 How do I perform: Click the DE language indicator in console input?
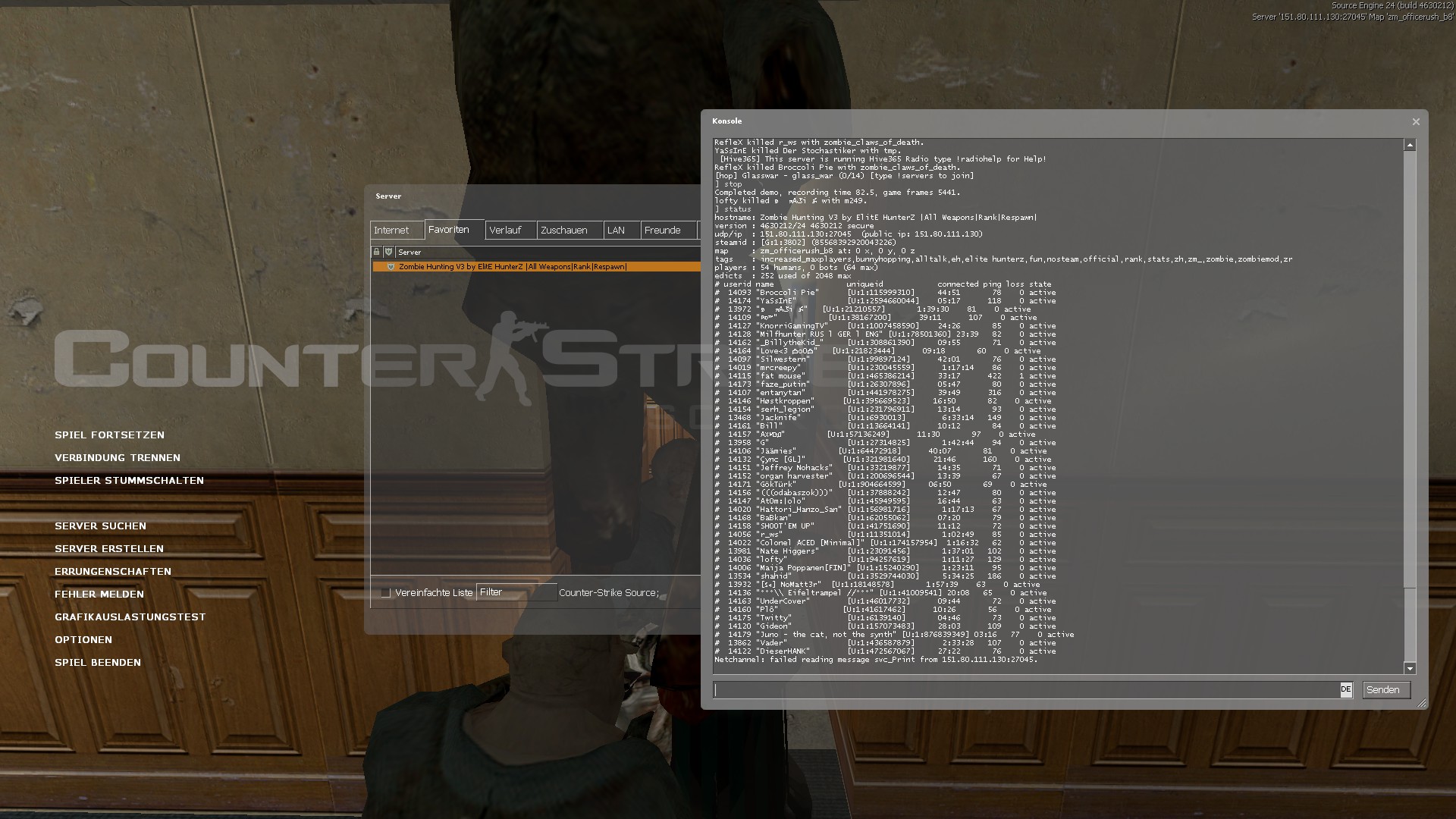[x=1345, y=690]
